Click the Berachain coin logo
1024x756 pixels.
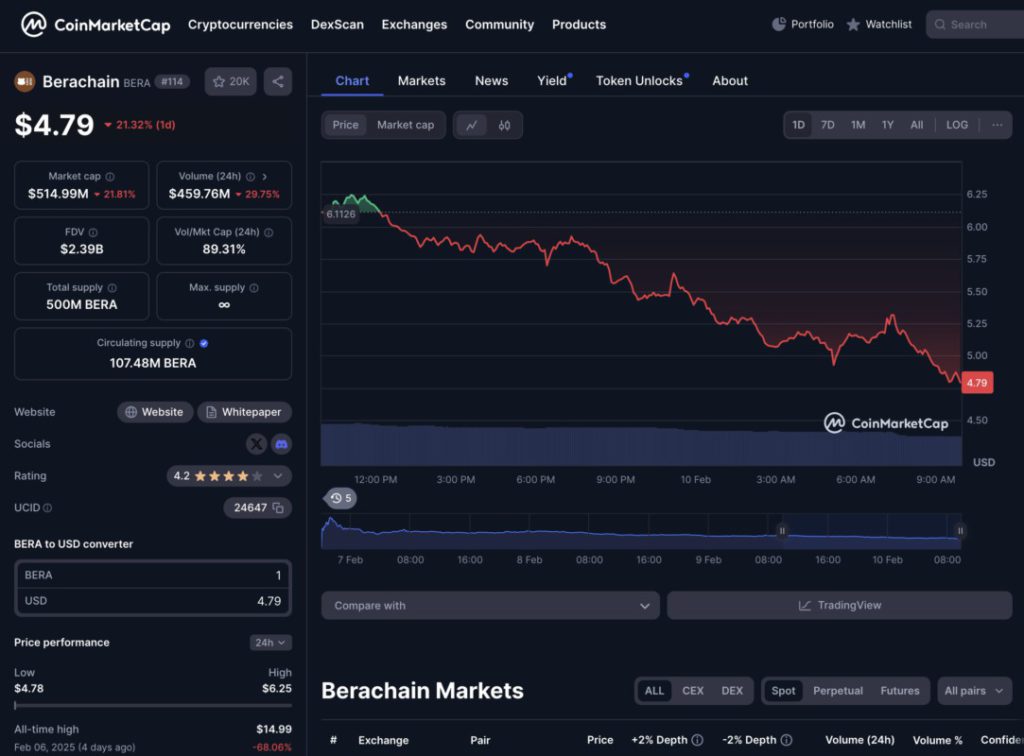(x=25, y=82)
